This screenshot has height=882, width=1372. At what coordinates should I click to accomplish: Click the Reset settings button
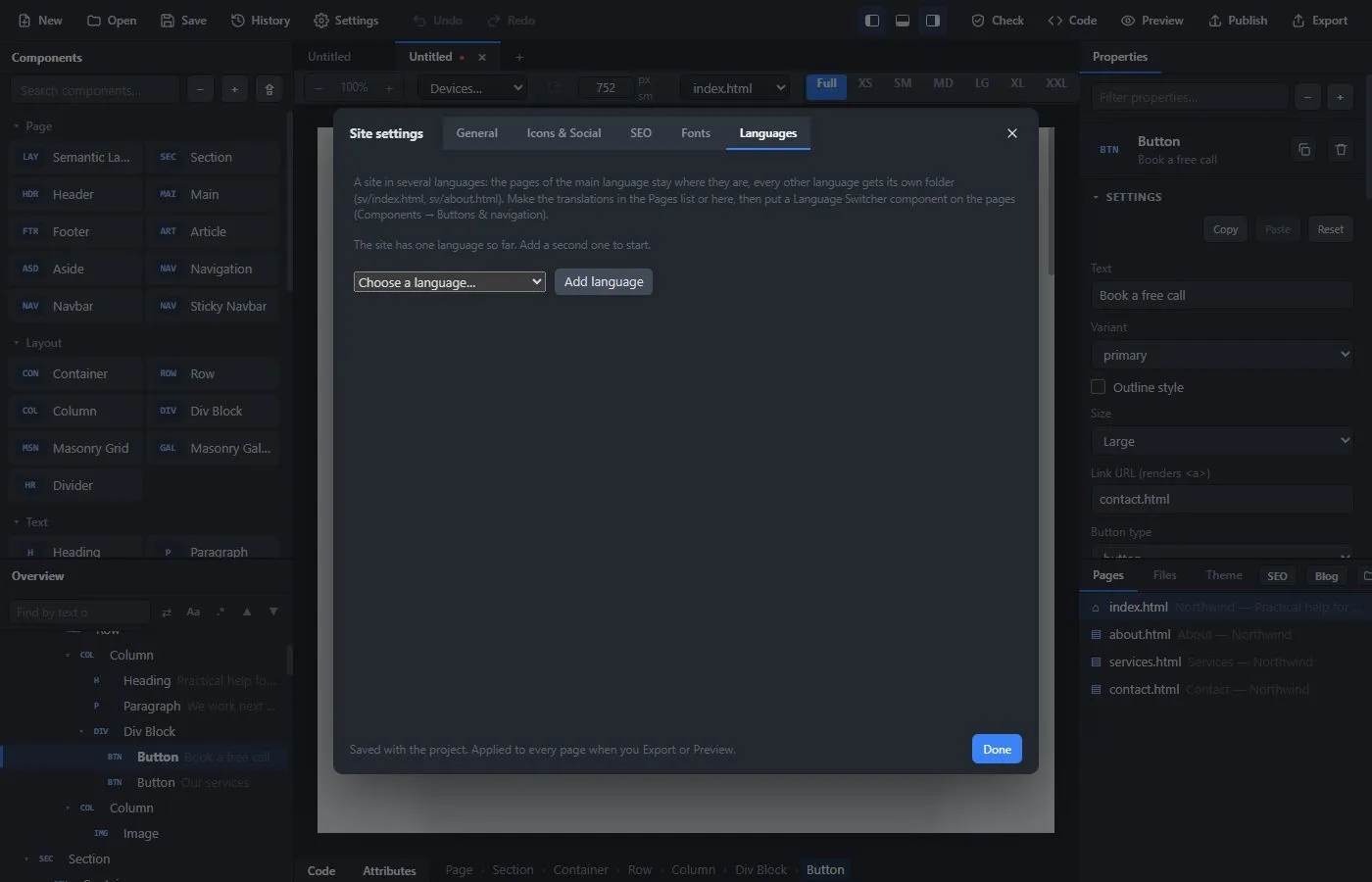(x=1330, y=229)
